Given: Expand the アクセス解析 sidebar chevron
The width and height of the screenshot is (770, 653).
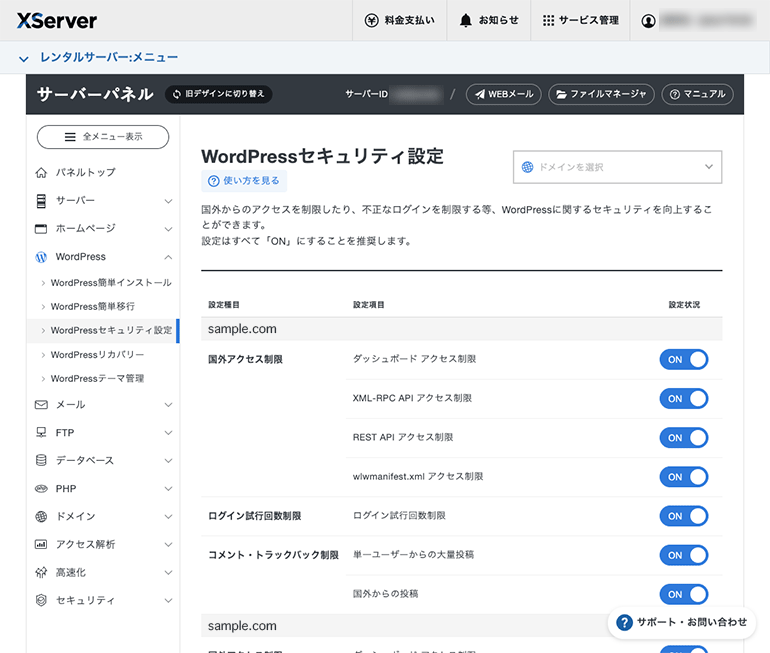Looking at the screenshot, I should (168, 544).
